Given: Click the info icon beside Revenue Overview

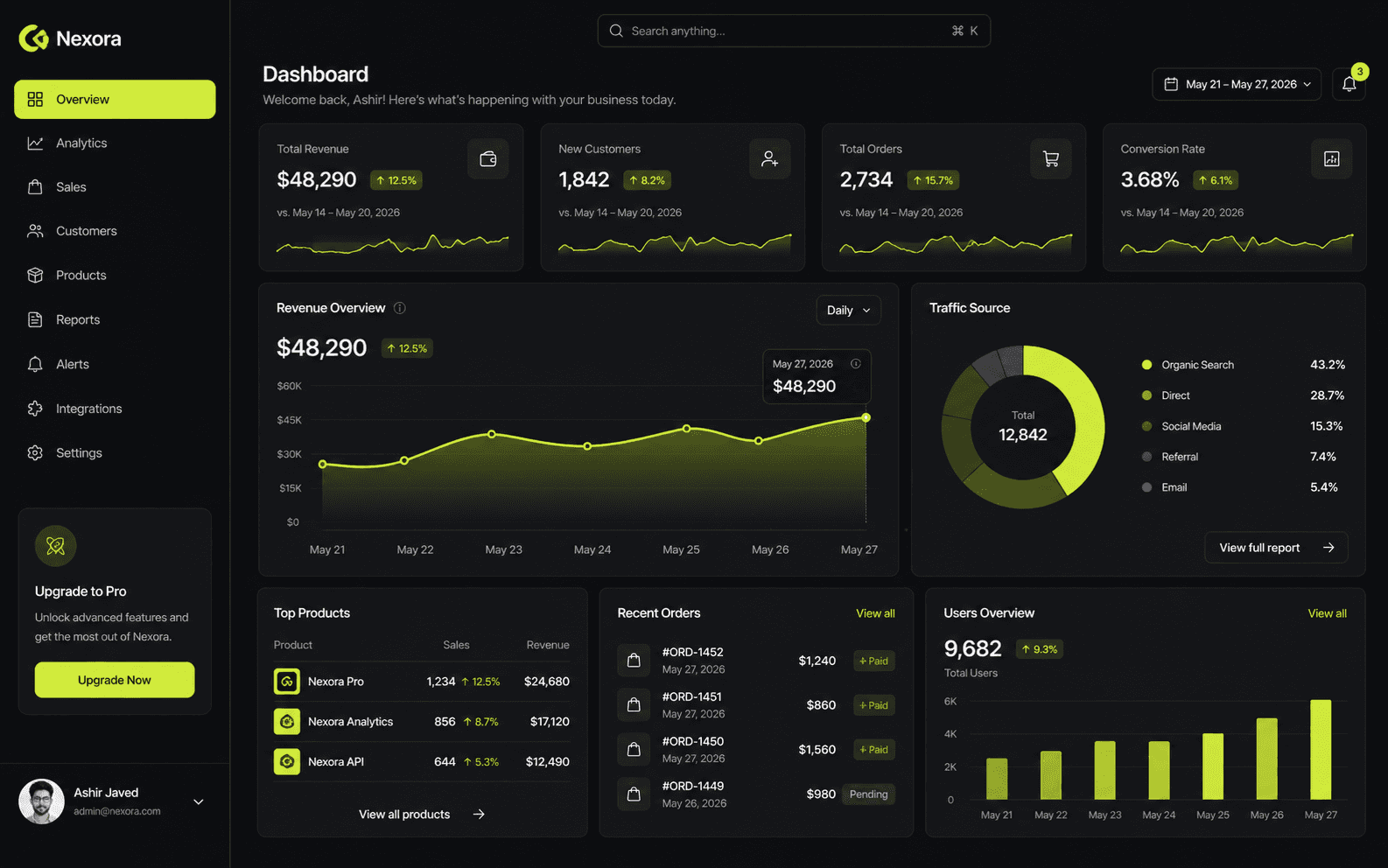Looking at the screenshot, I should tap(400, 308).
